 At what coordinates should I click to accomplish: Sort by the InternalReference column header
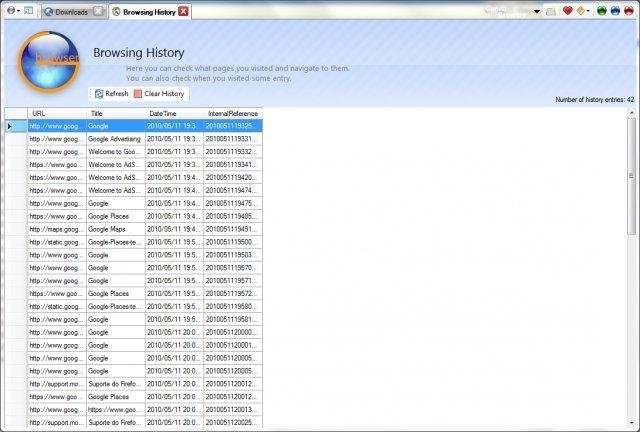click(x=233, y=114)
